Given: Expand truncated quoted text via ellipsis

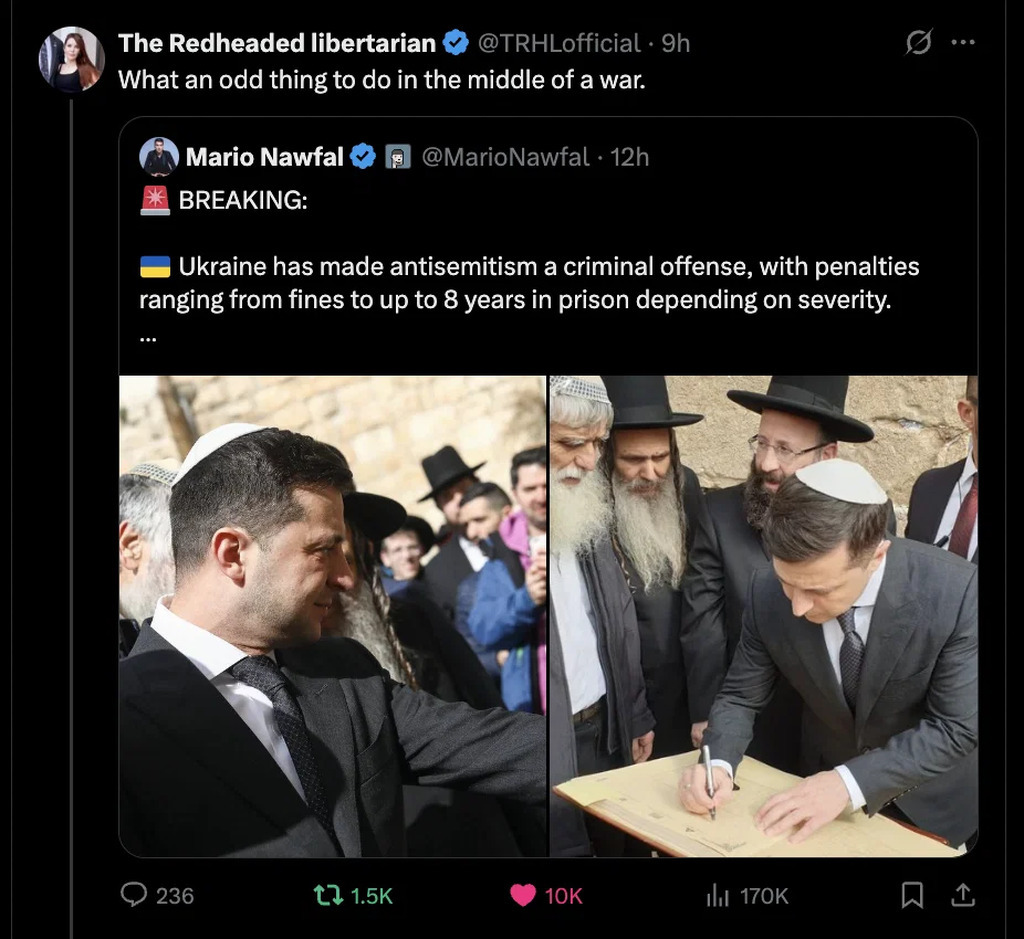Looking at the screenshot, I should 148,336.
